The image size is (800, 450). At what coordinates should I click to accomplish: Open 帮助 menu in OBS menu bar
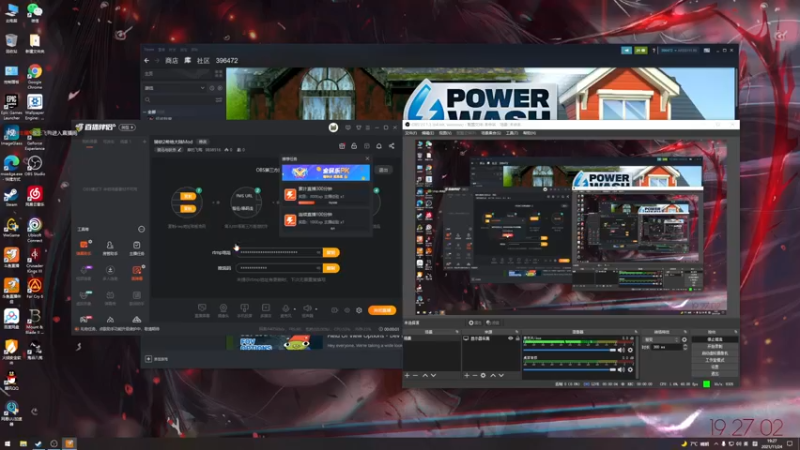(x=529, y=133)
